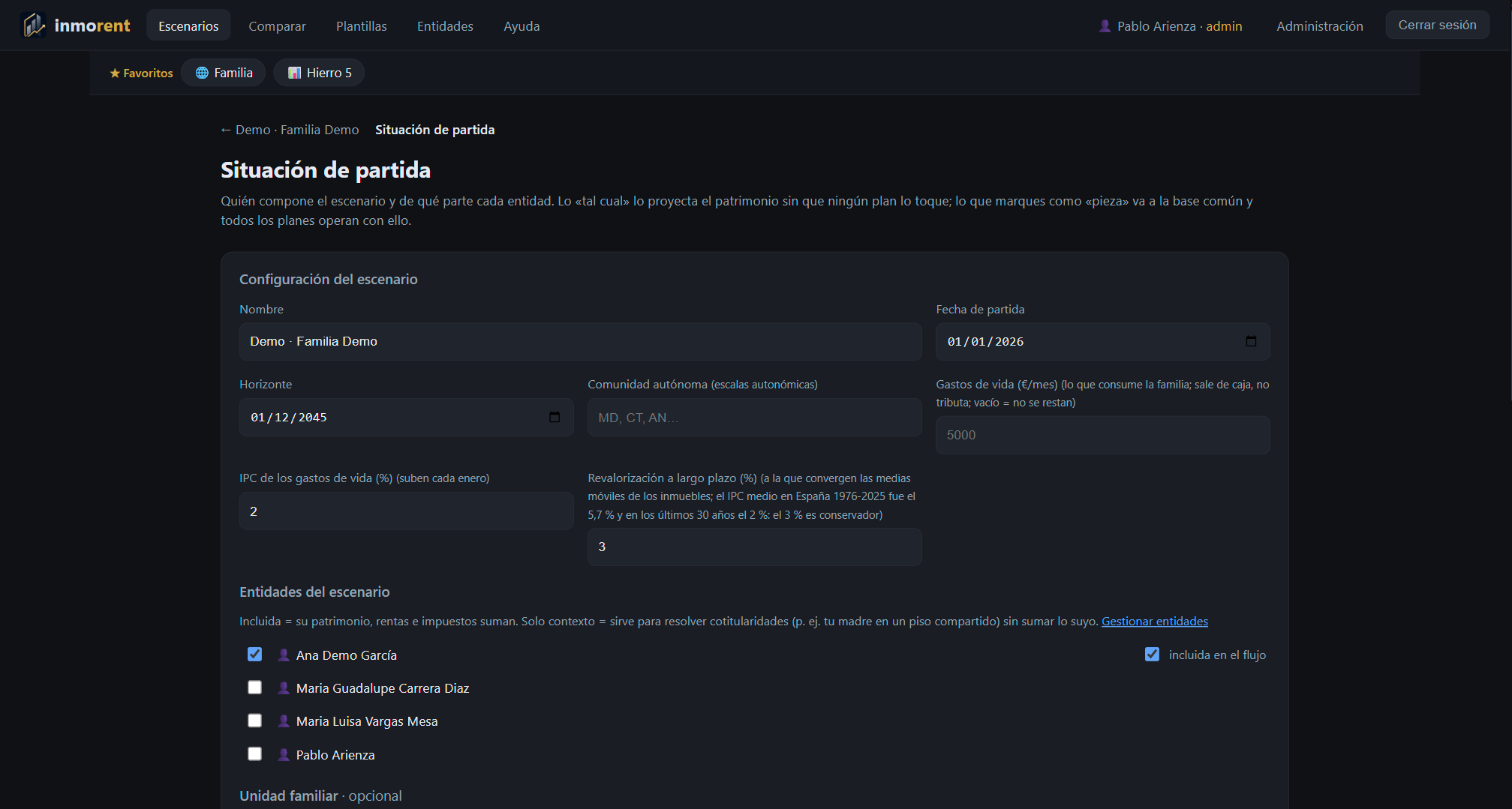1512x809 pixels.
Task: Check the Pablo Arienza entity checkbox
Action: coord(255,754)
